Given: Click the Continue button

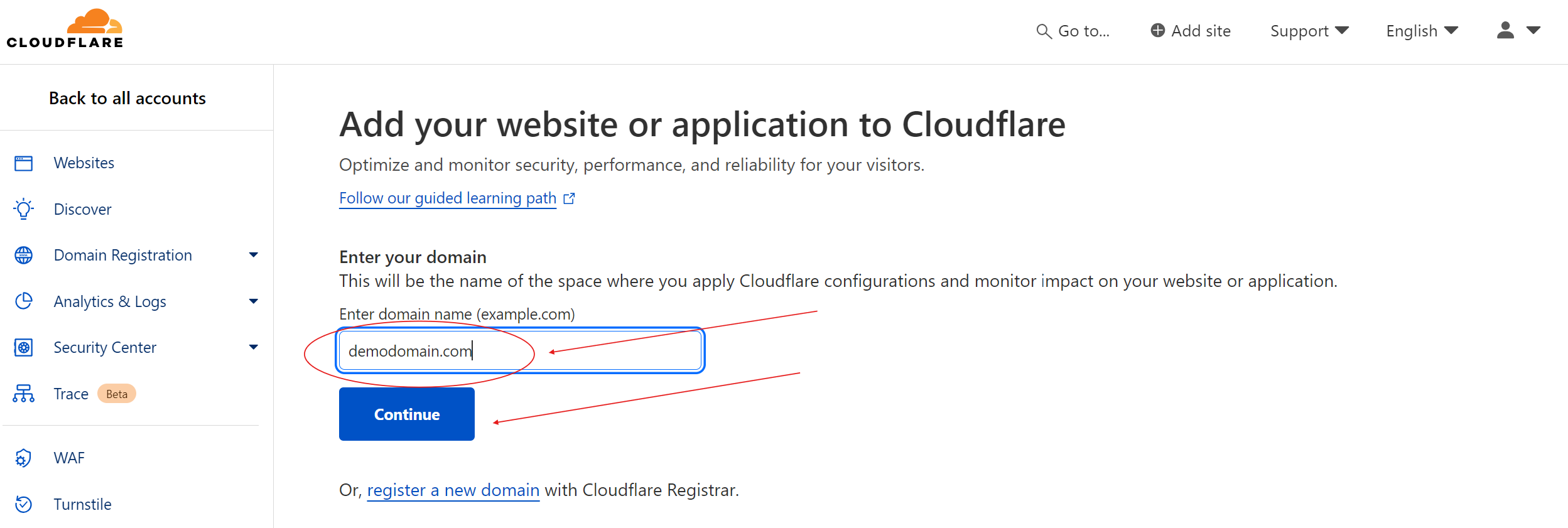Looking at the screenshot, I should coord(407,414).
